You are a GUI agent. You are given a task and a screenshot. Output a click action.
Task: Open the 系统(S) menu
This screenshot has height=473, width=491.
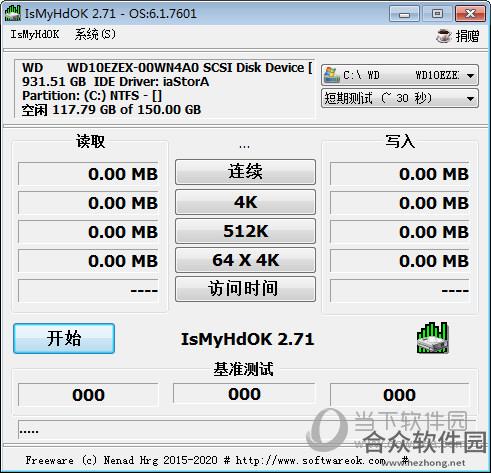[x=95, y=34]
